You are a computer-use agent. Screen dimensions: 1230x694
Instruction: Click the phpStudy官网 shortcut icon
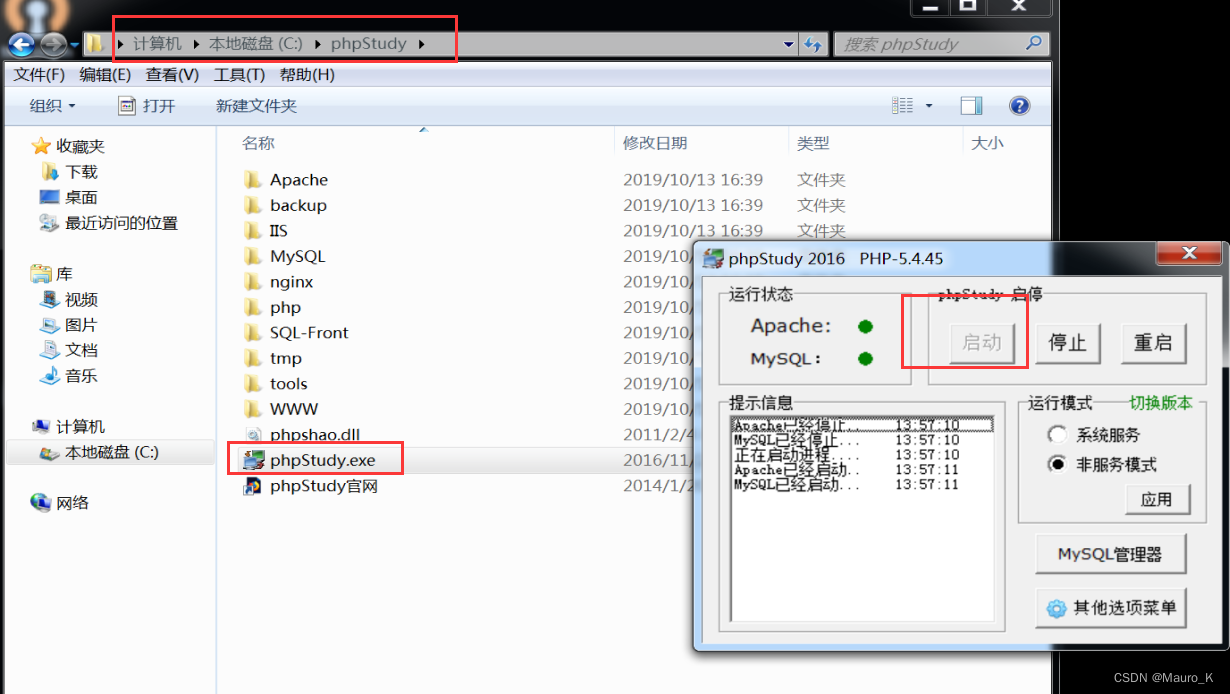point(253,486)
